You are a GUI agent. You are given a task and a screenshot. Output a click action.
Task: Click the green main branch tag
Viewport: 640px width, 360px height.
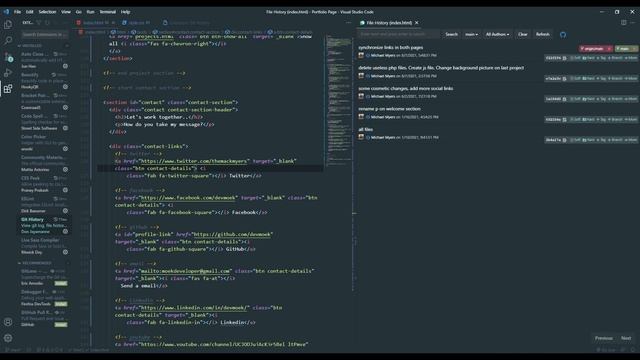pyautogui.click(x=626, y=49)
